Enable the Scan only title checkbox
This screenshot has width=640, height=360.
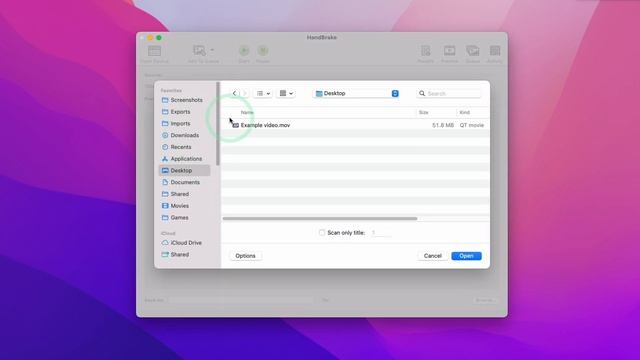pos(322,233)
